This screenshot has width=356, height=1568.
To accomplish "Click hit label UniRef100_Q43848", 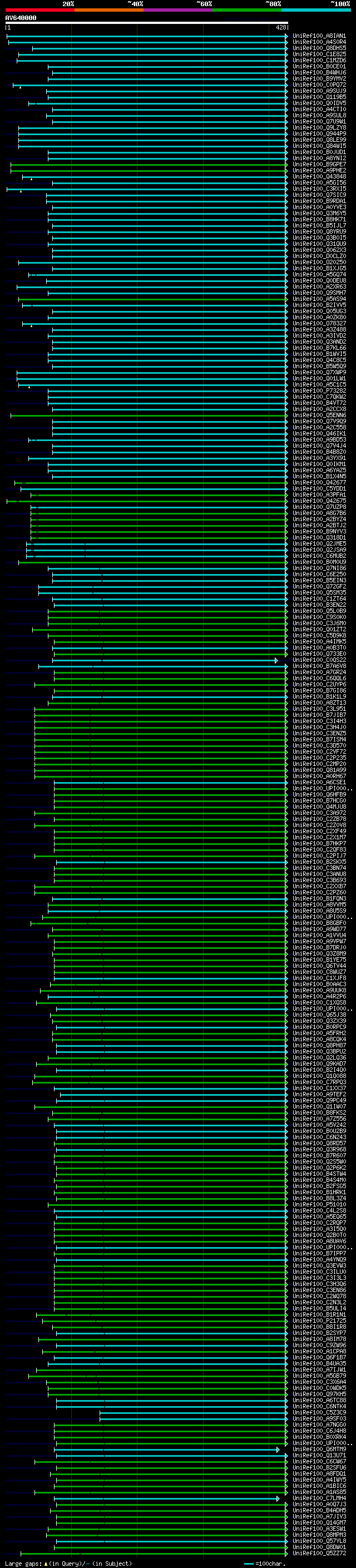I will click(x=319, y=176).
